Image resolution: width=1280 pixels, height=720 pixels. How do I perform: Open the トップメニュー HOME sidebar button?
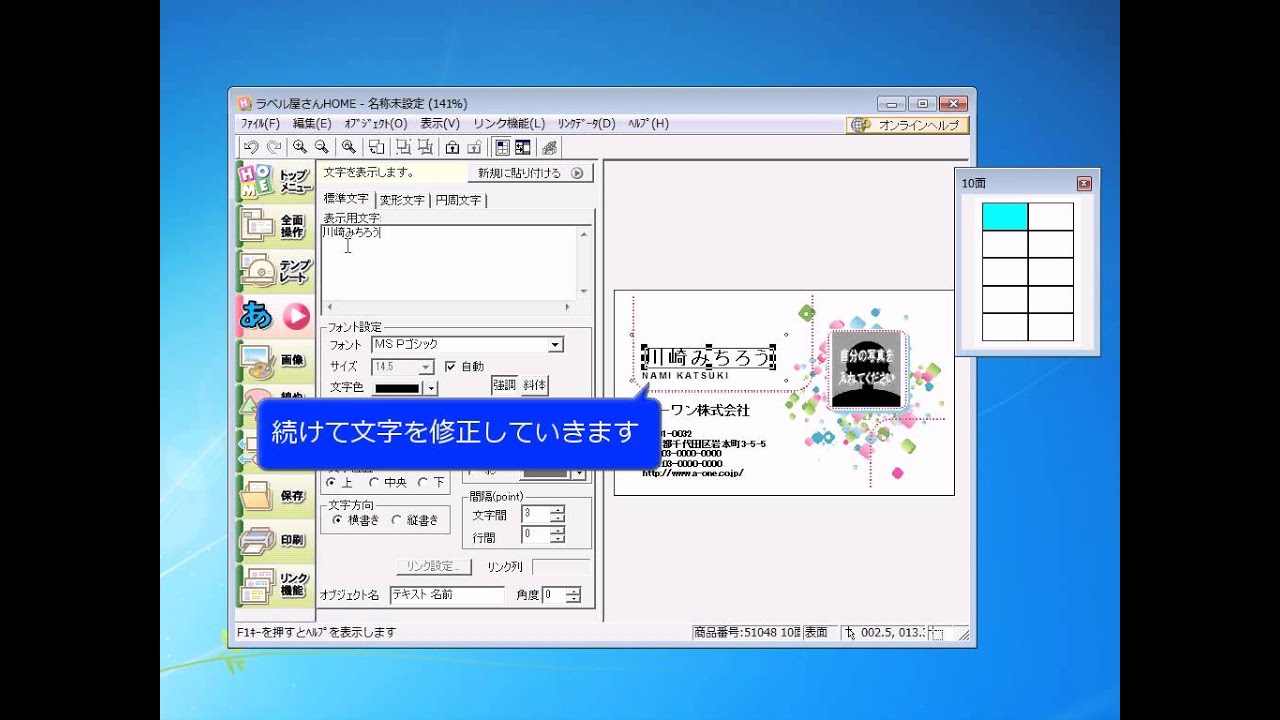tap(275, 181)
